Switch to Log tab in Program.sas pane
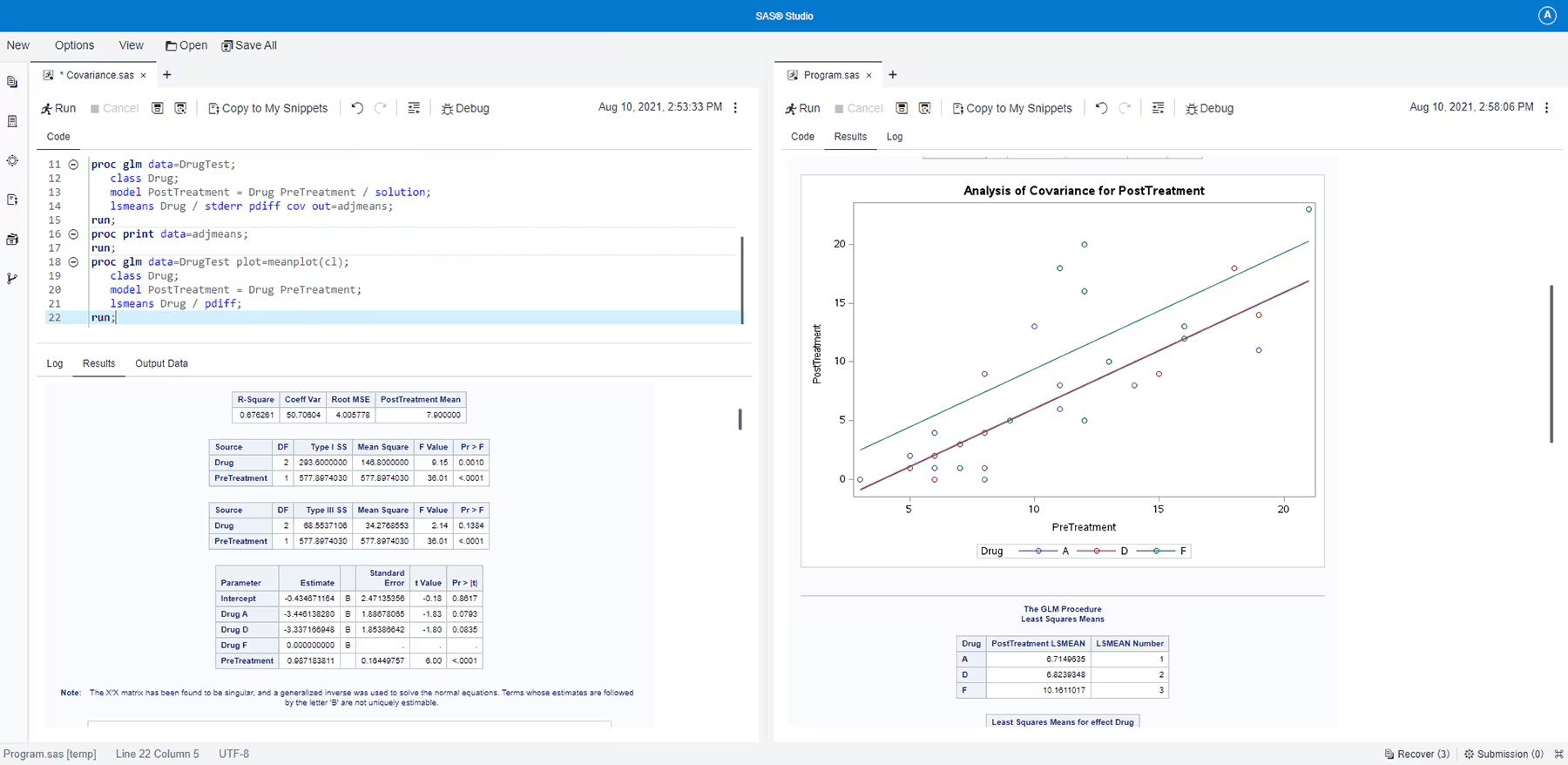Screen dimensions: 1568x765 pos(895,137)
